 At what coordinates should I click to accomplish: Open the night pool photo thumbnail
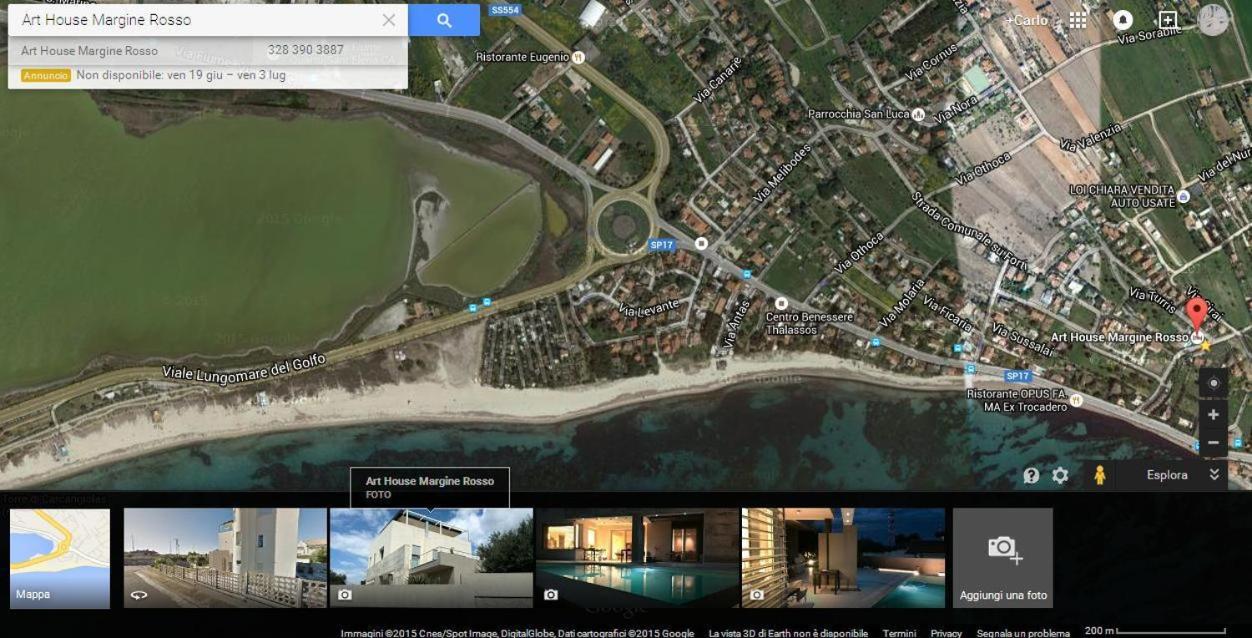pos(637,558)
